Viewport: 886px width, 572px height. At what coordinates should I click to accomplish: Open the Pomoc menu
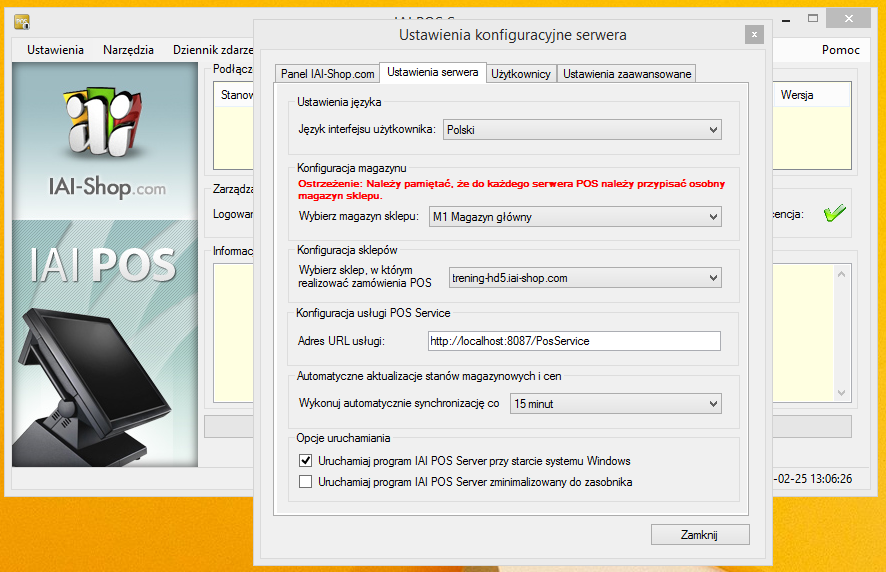tap(840, 50)
